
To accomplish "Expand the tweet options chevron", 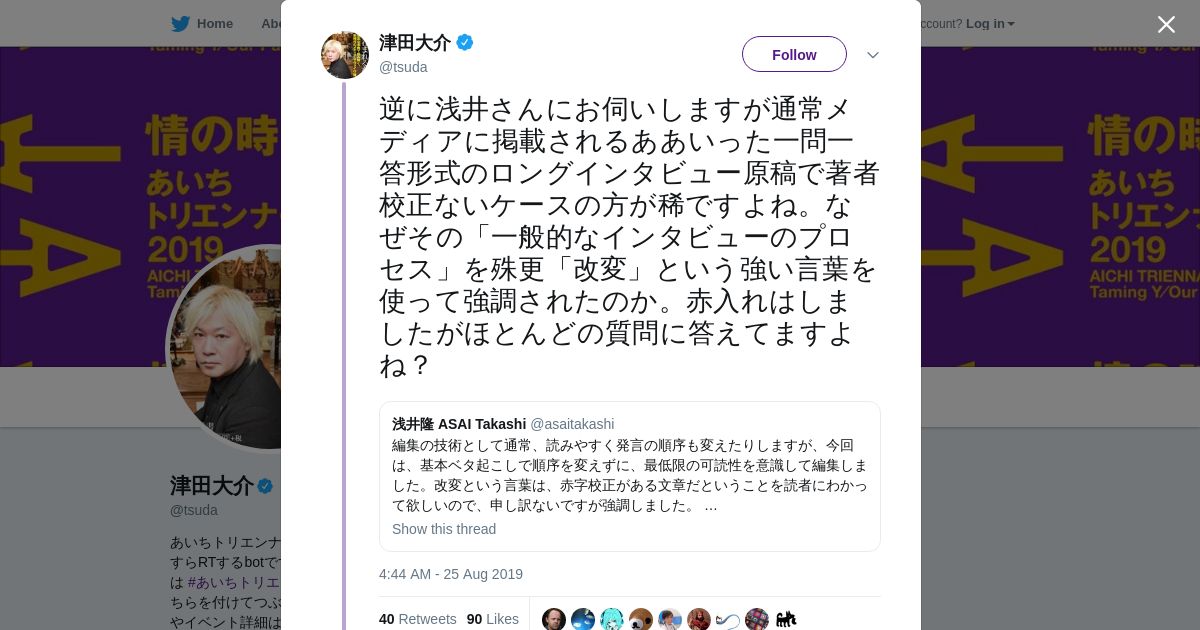I will tap(872, 55).
